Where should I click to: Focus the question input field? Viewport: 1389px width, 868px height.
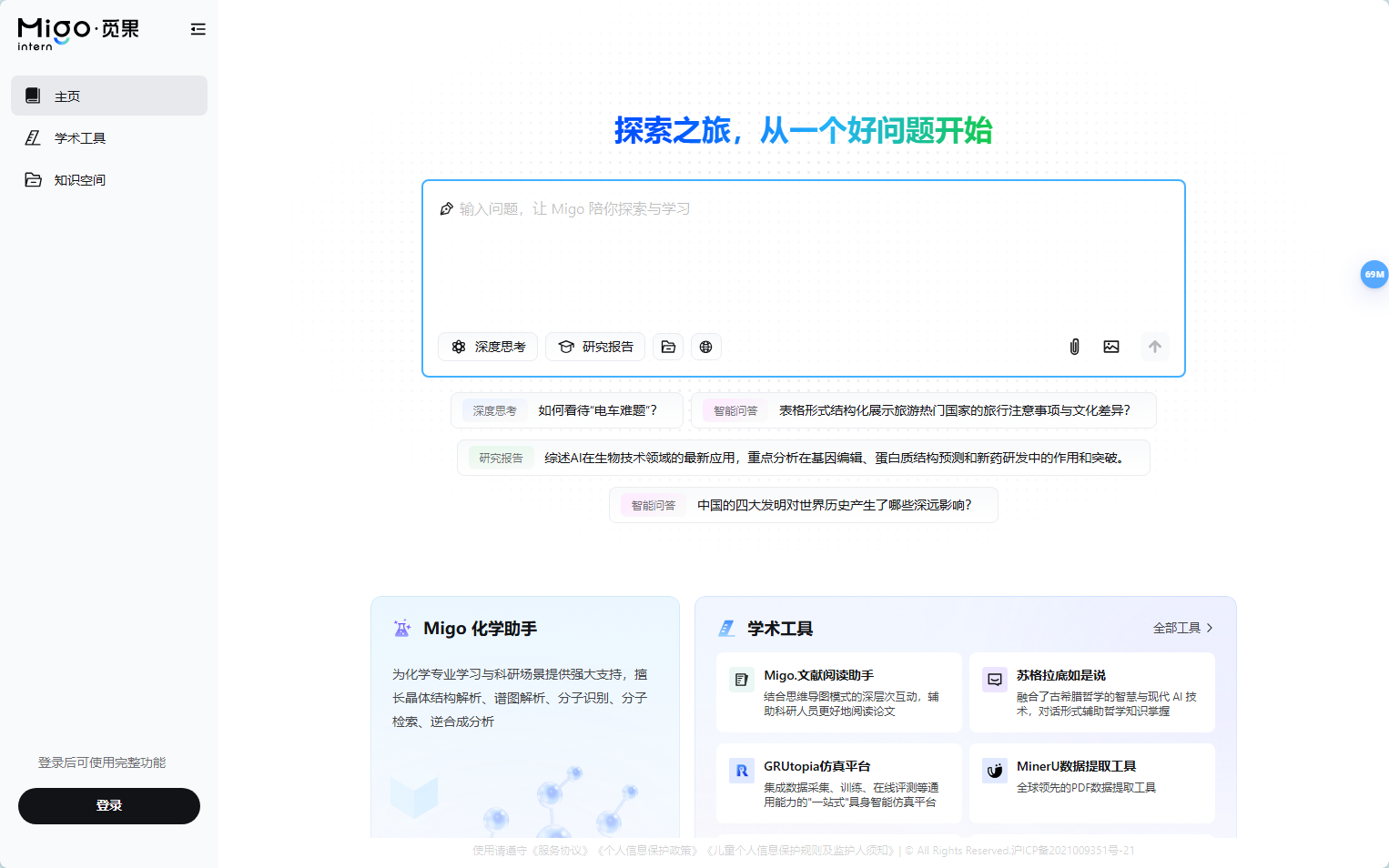tap(804, 257)
